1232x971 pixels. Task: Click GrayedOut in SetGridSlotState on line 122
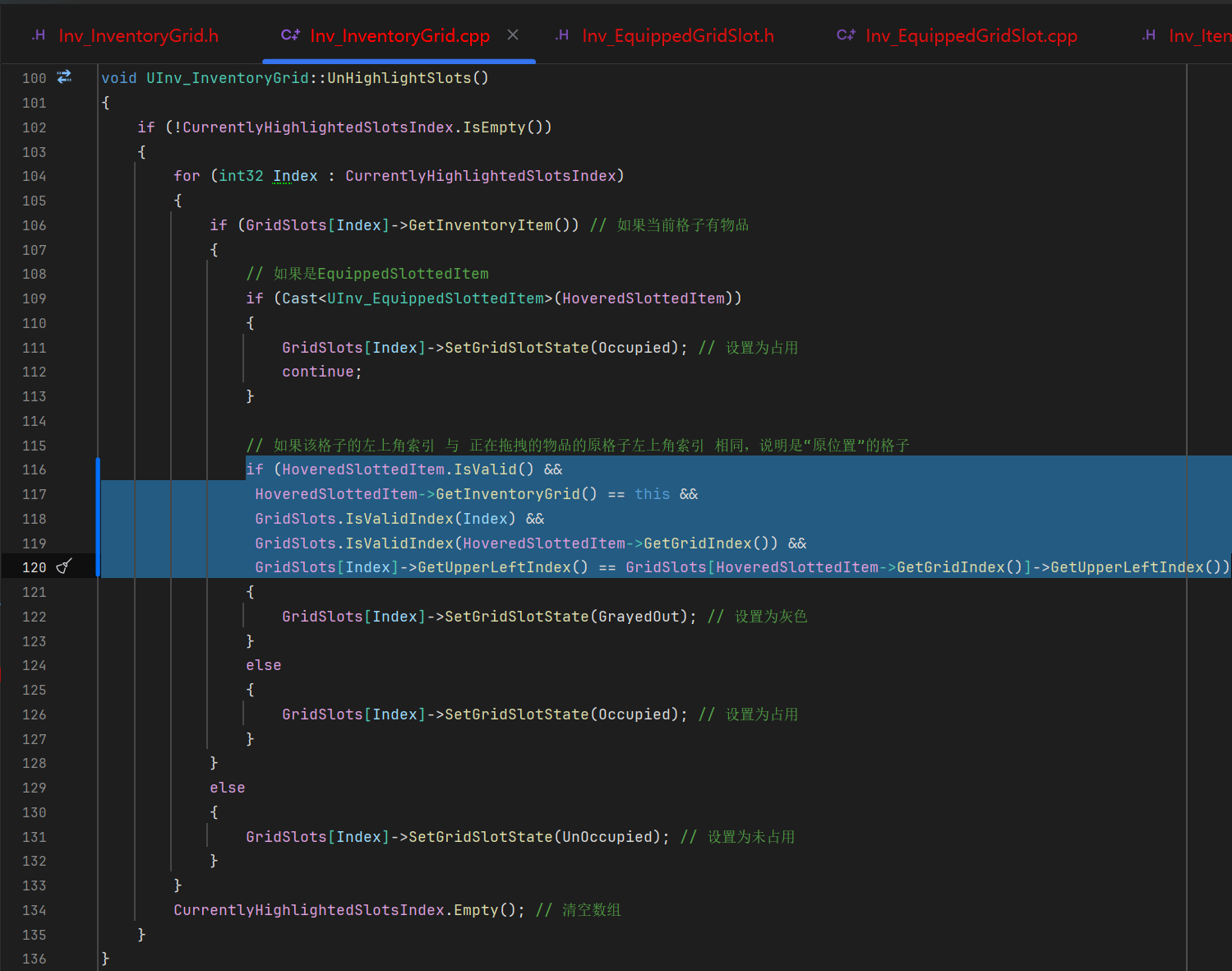pos(639,617)
